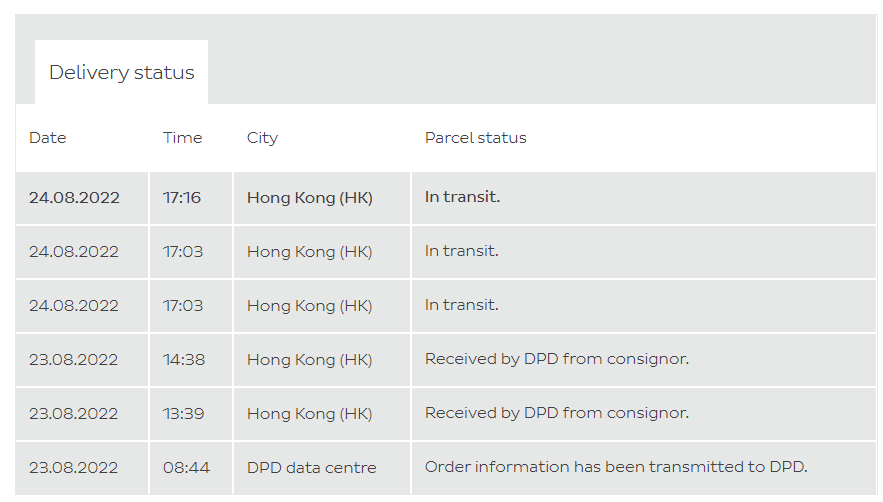Viewport: 883px width, 502px height.
Task: Click the date in the 08:44 row
Action: click(x=73, y=468)
